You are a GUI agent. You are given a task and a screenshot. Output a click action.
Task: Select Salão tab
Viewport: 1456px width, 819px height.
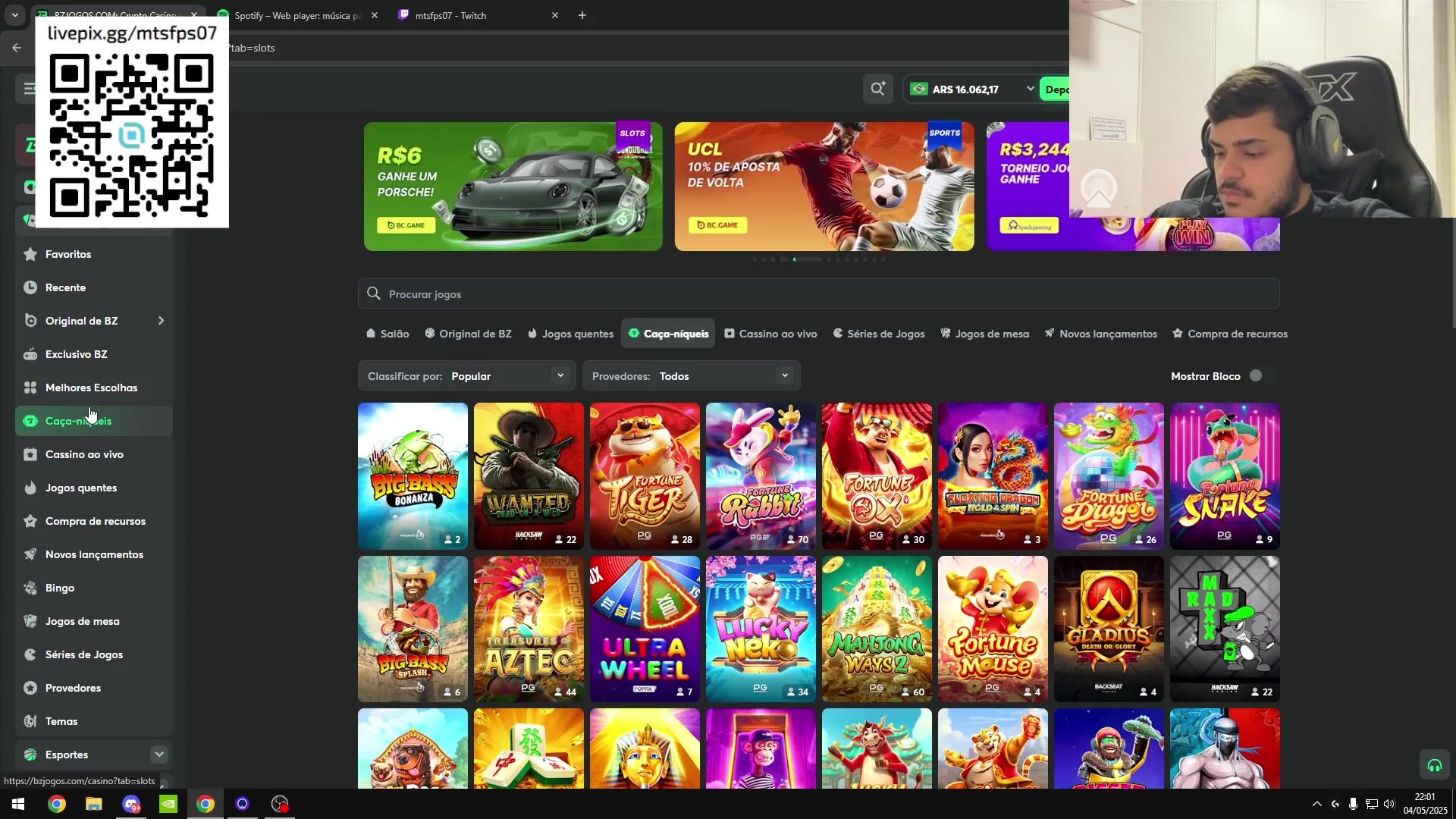coord(388,334)
